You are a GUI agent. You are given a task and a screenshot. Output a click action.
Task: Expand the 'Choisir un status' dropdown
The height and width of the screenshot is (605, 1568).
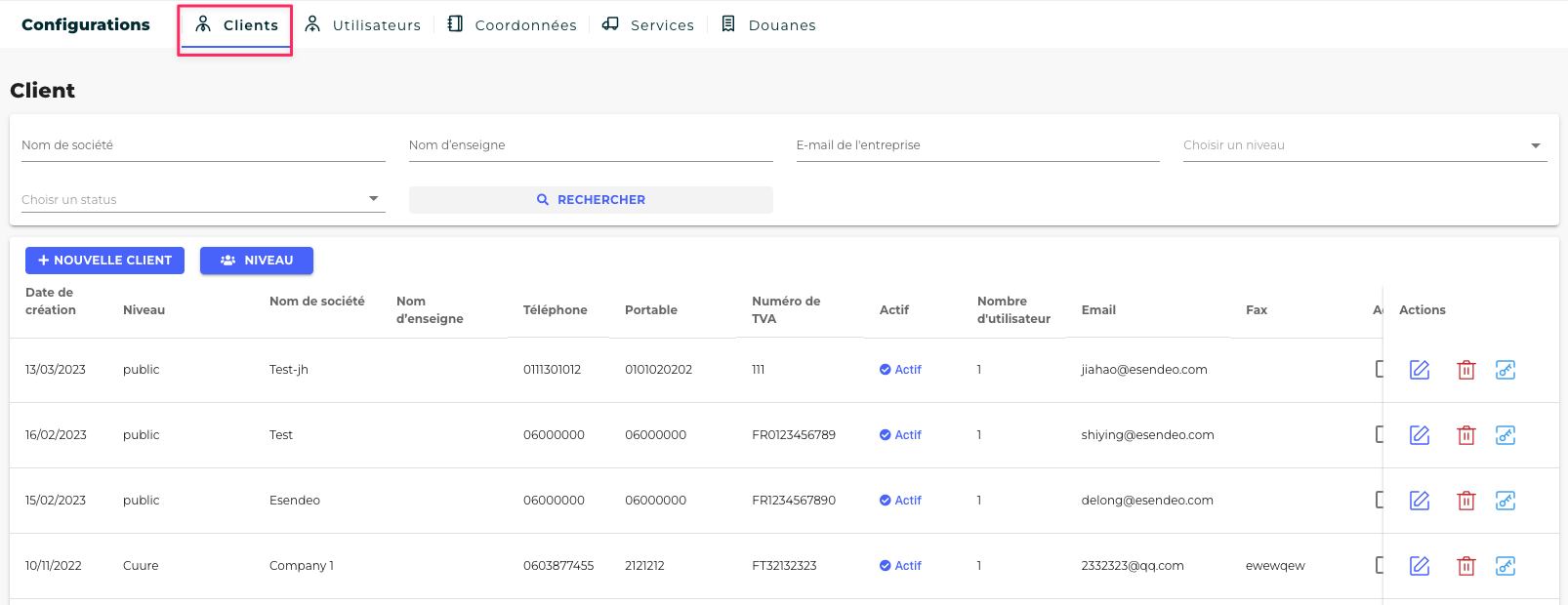coord(202,199)
